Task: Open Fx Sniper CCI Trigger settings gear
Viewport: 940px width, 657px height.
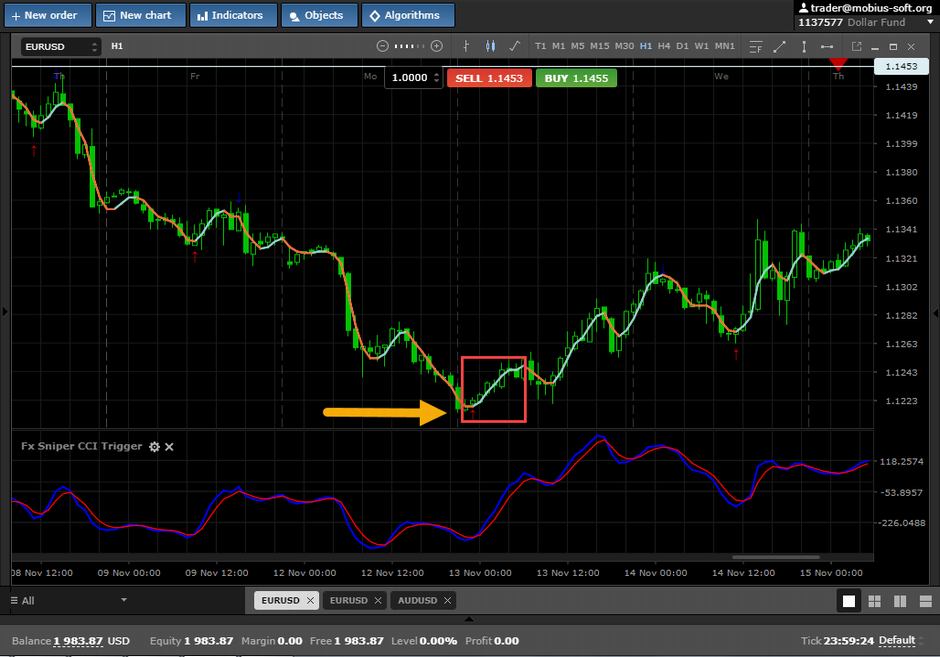Action: pos(154,447)
